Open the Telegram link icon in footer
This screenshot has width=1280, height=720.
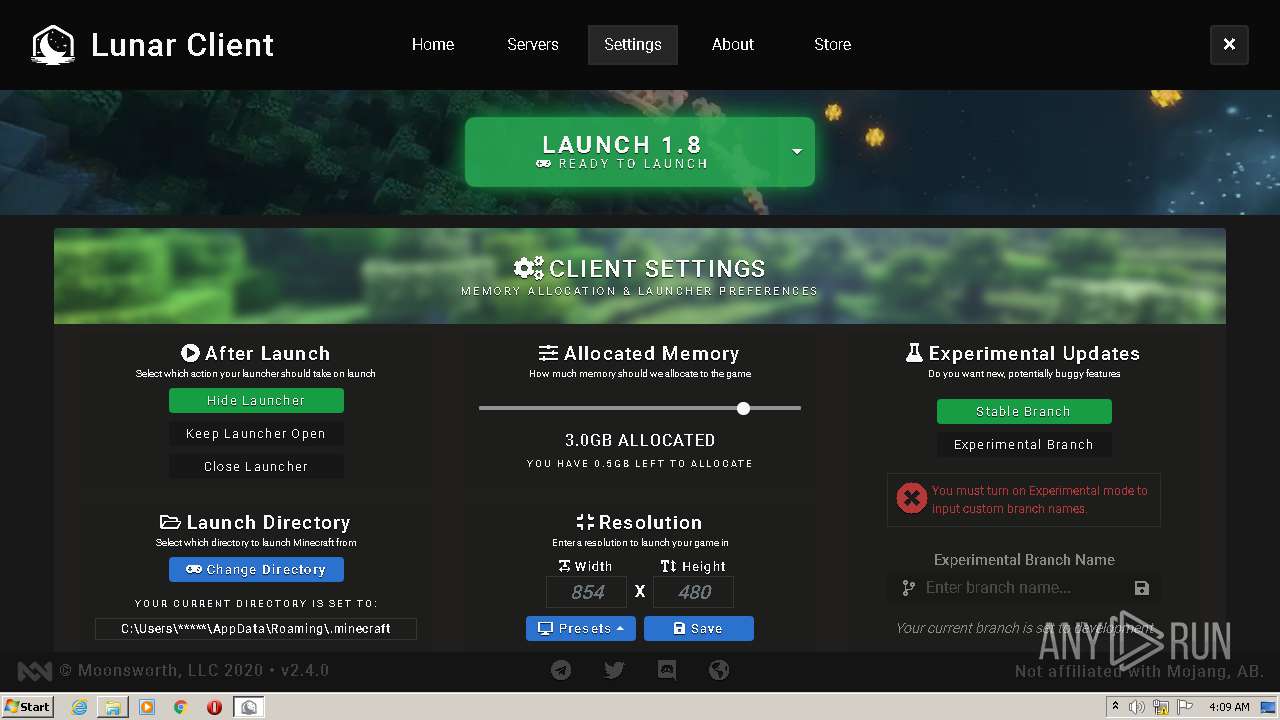561,670
